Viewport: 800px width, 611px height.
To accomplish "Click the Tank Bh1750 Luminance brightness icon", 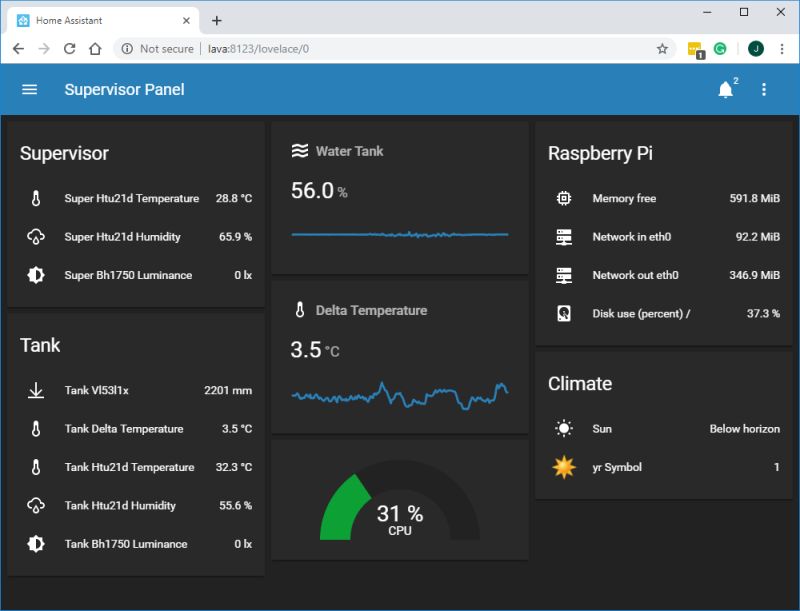I will [36, 544].
